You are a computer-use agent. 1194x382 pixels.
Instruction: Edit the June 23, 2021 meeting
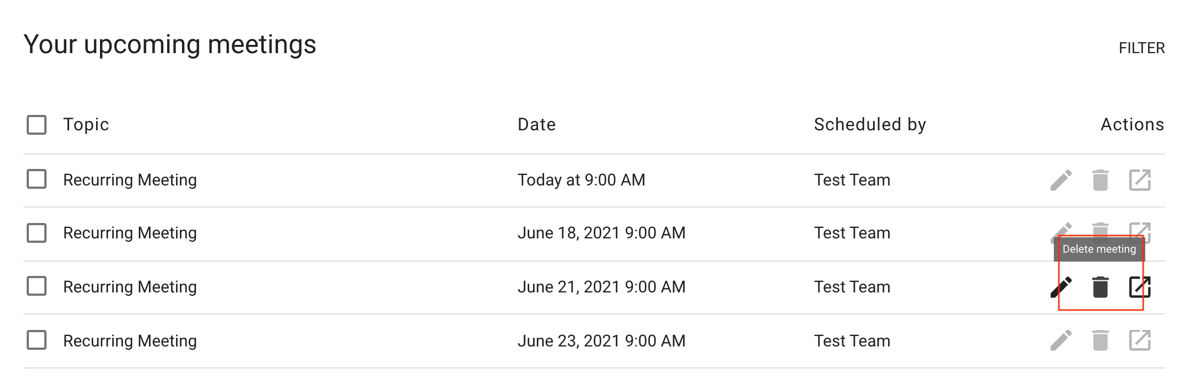(1061, 340)
